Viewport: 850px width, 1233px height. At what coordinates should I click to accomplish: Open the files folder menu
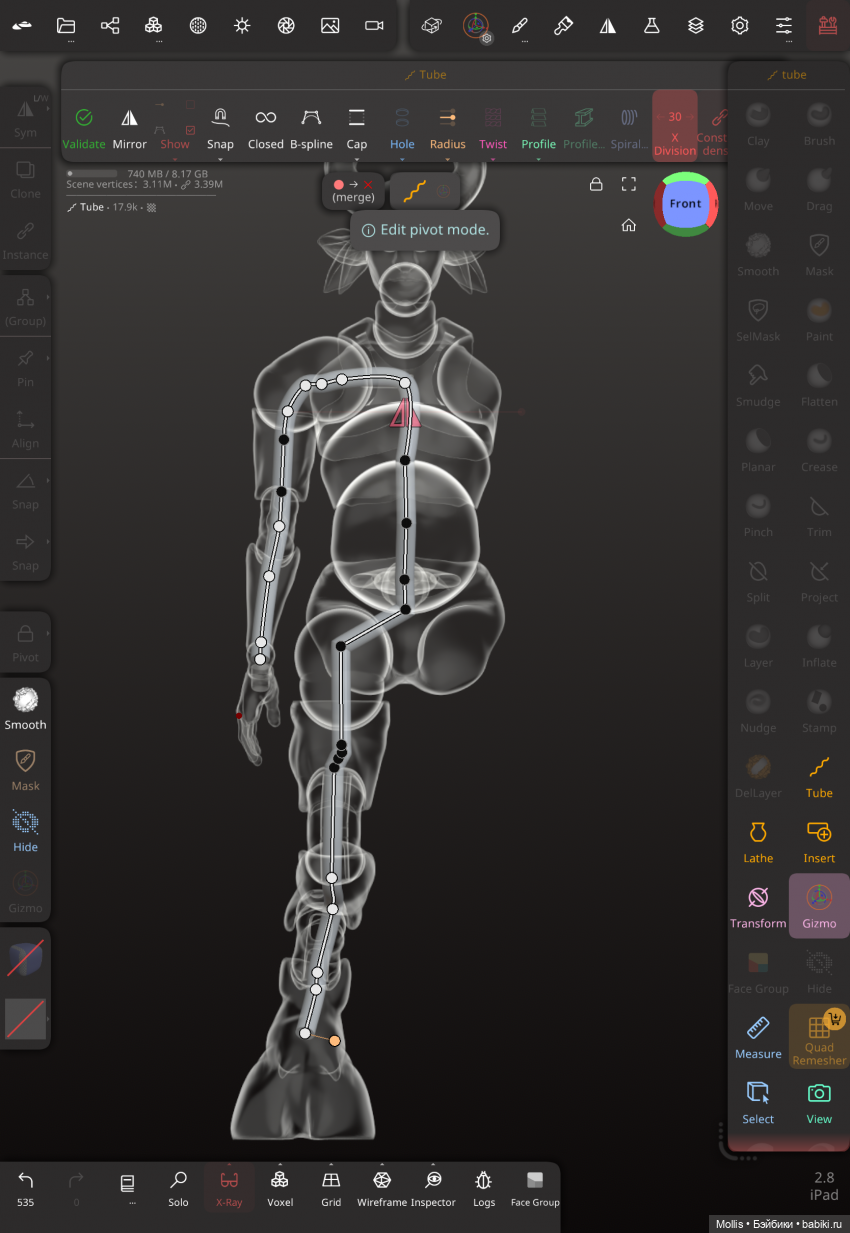click(66, 27)
